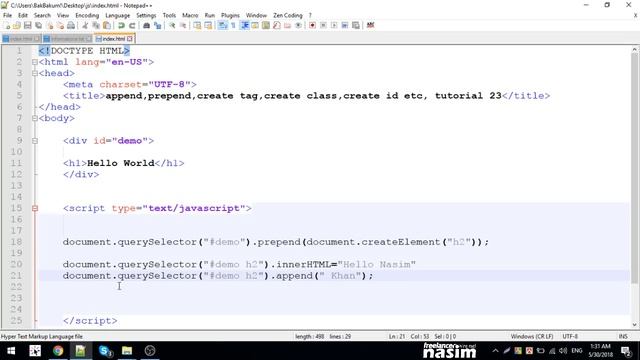Start macro recording with red dot icon
The image size is (640, 360).
tap(312, 25)
